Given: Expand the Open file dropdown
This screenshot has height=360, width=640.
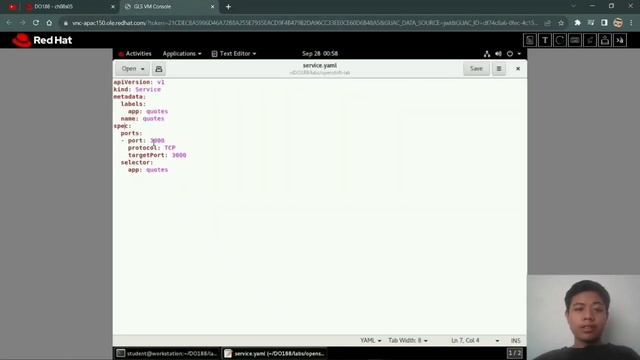Looking at the screenshot, I should (133, 69).
